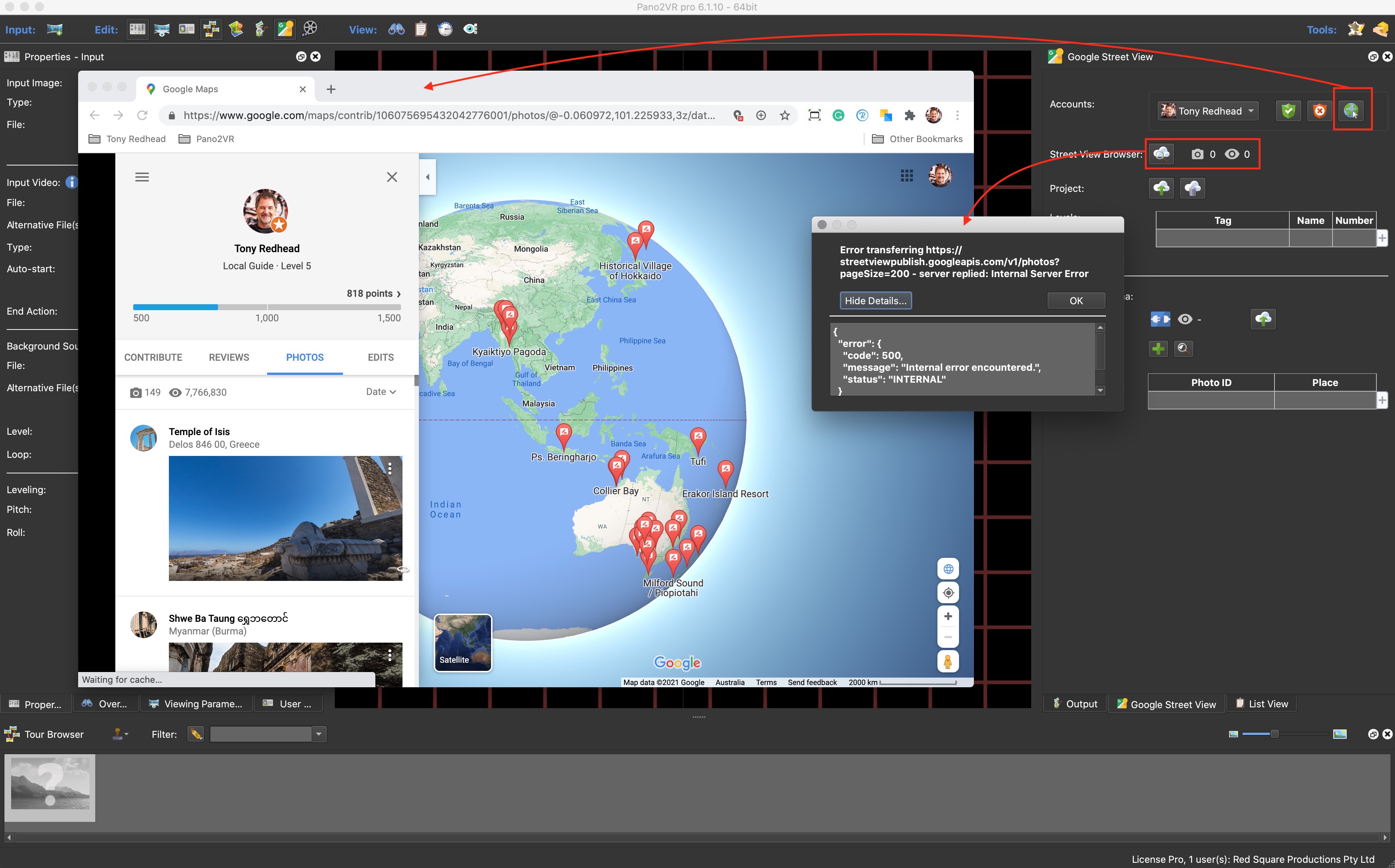Open the Tour Map icon in toolbar
1395x868 pixels.
(236, 29)
